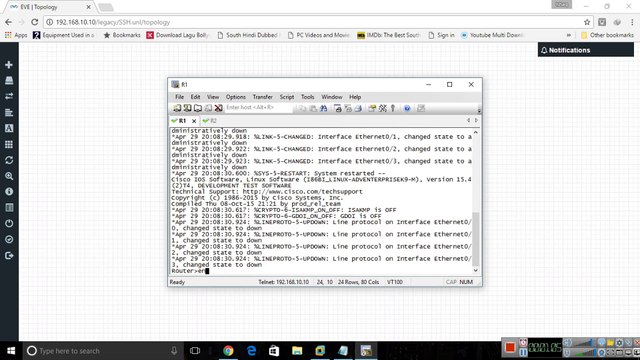This screenshot has width=640, height=360.
Task: Click the blue Help toolbar icon
Action: click(407, 108)
